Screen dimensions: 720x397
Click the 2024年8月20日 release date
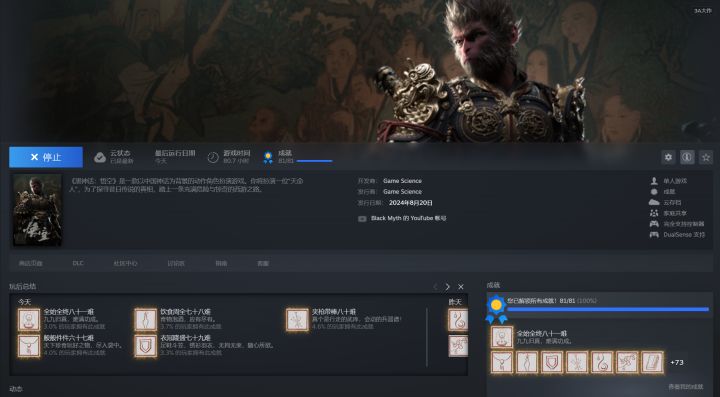(x=411, y=203)
